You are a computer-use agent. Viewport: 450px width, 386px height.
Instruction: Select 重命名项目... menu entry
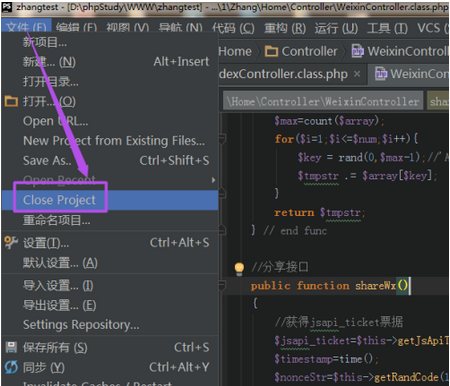110,220
